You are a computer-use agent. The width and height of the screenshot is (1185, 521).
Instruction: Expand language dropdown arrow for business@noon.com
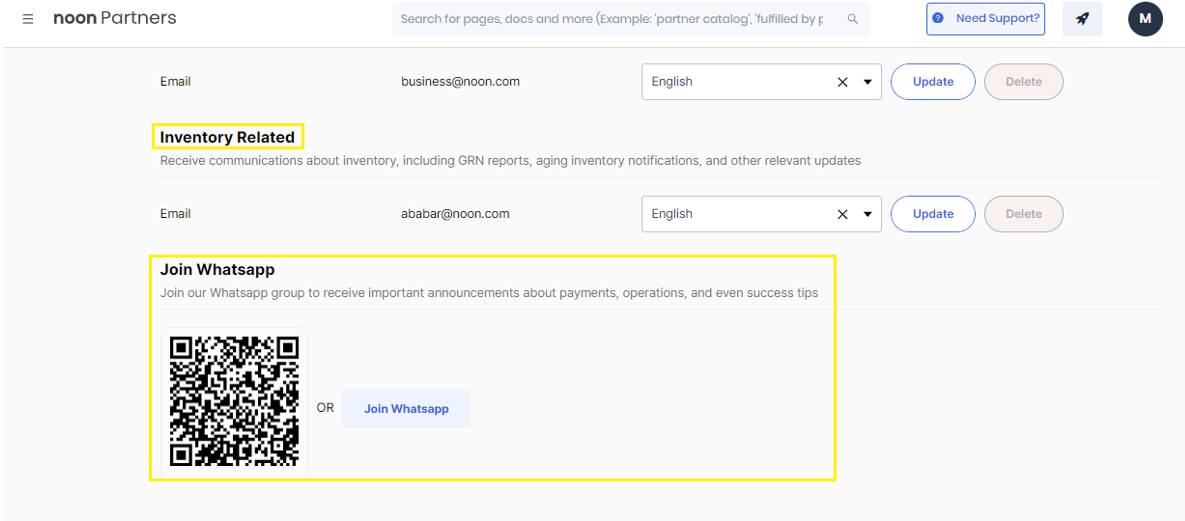[868, 82]
